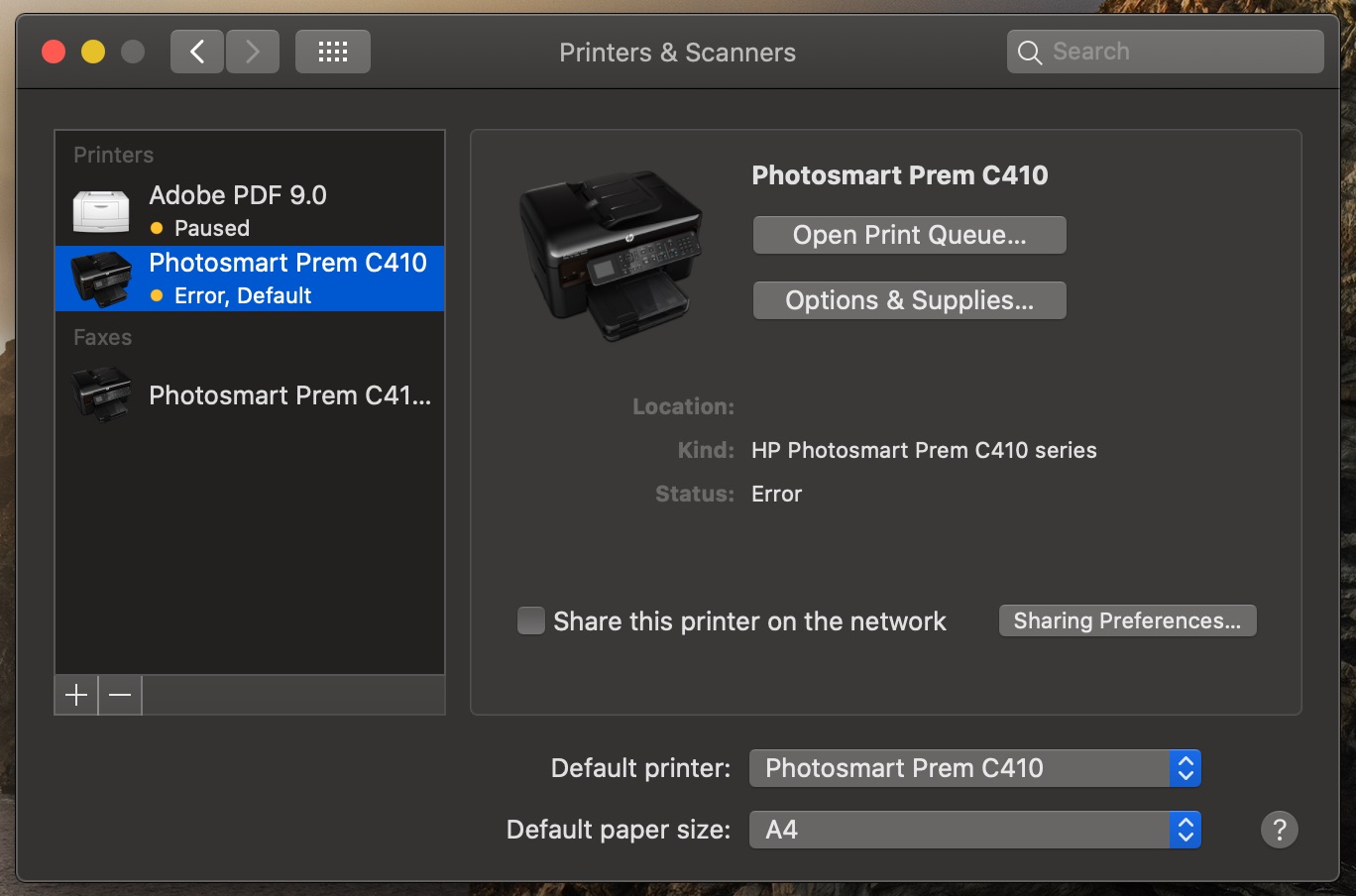Click into the Search field
The height and width of the screenshot is (896, 1356).
[x=1180, y=52]
